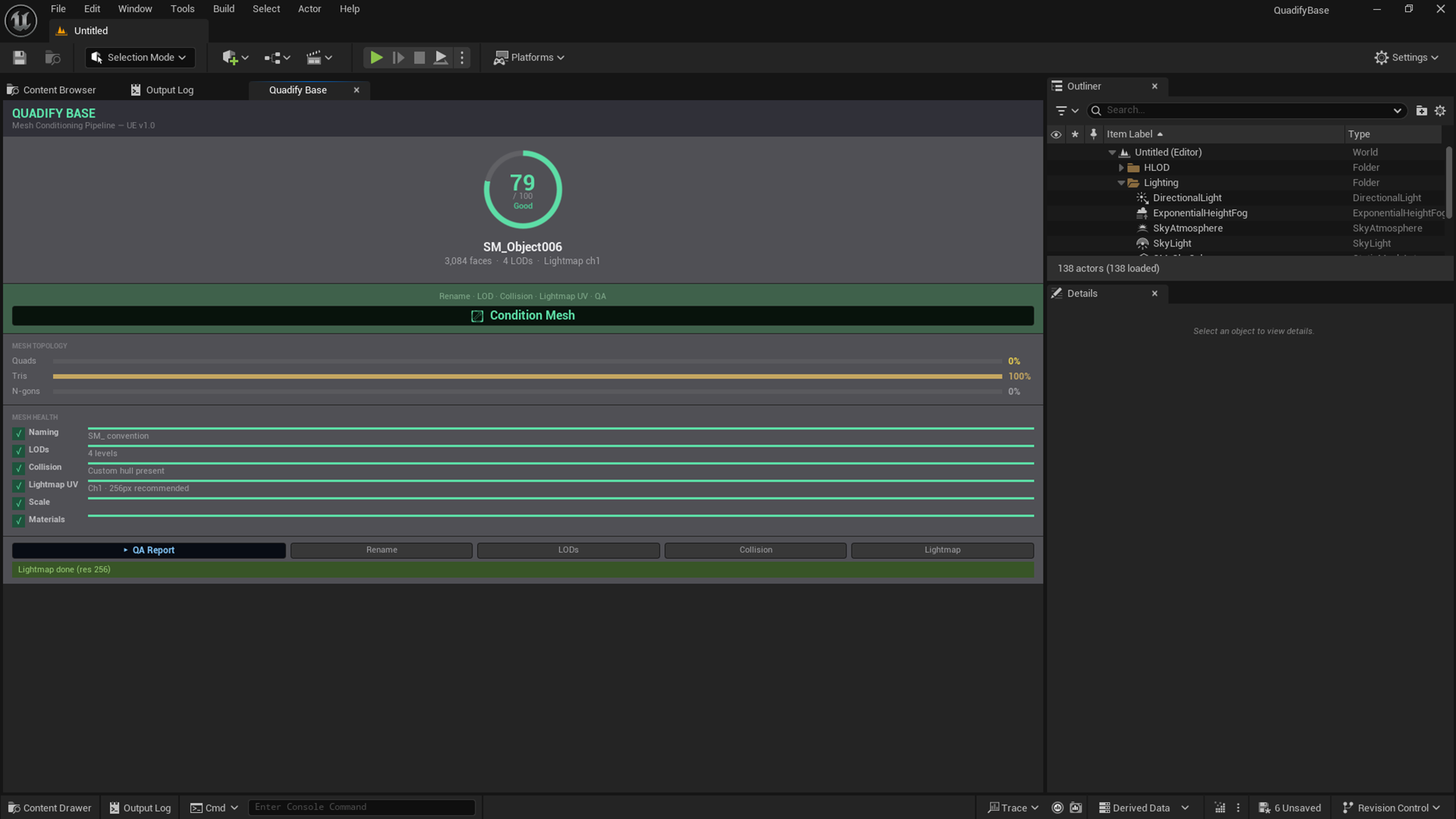
Task: Click the SkyLight actor icon
Action: pyautogui.click(x=1142, y=243)
